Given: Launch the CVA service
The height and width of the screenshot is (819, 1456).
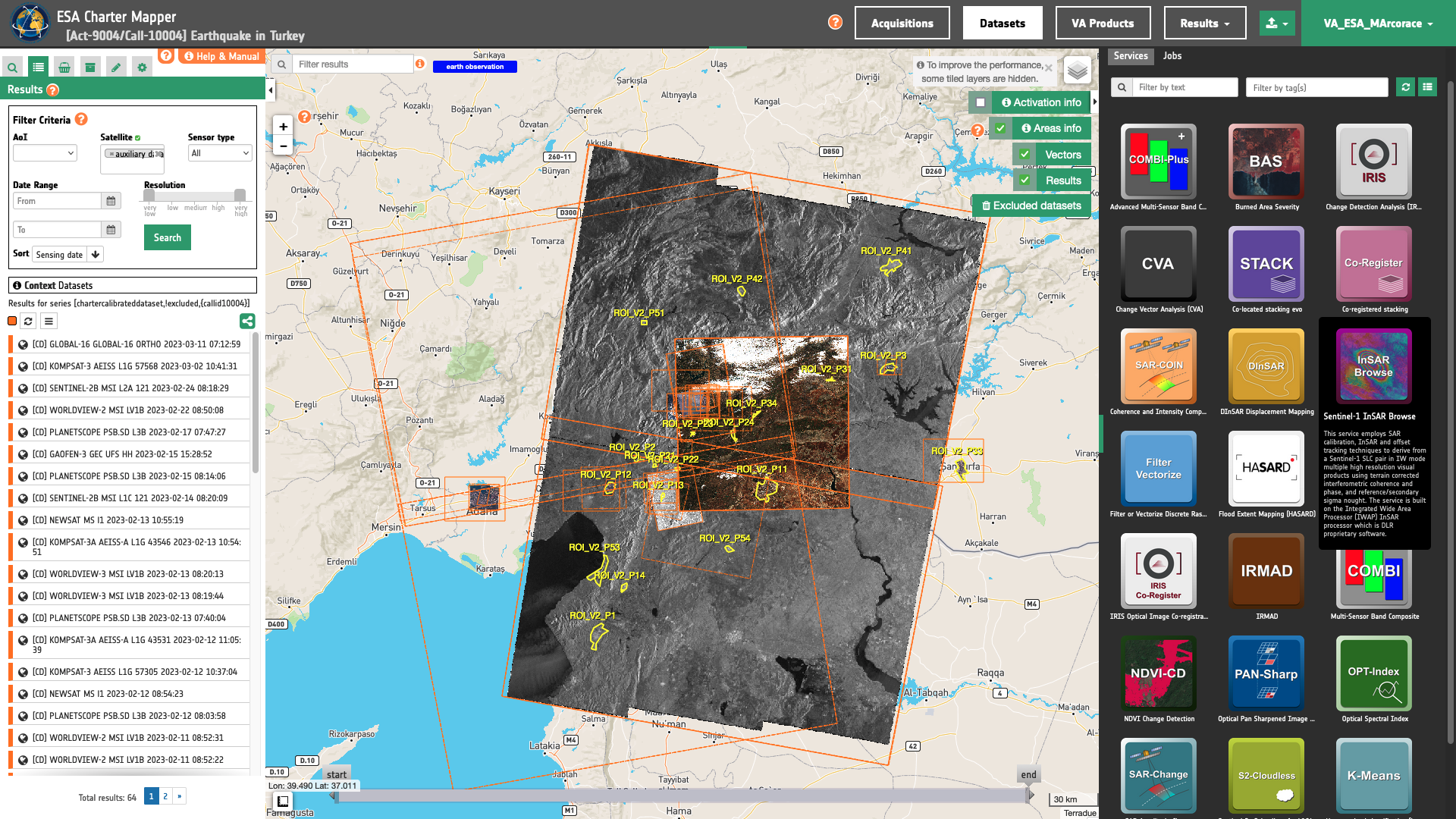Looking at the screenshot, I should [x=1158, y=263].
